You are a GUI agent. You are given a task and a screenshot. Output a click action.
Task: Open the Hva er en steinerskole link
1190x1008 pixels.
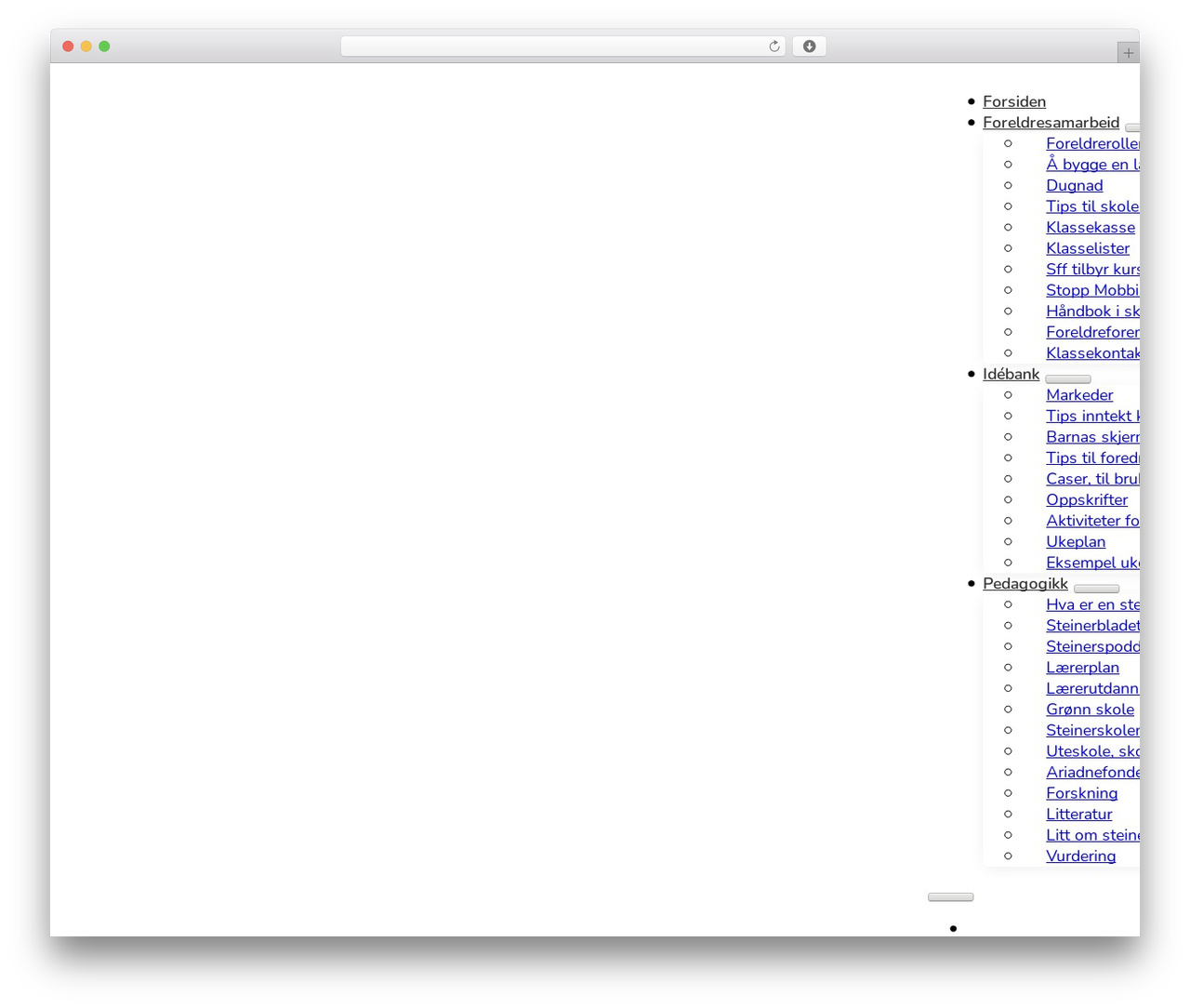click(1092, 604)
